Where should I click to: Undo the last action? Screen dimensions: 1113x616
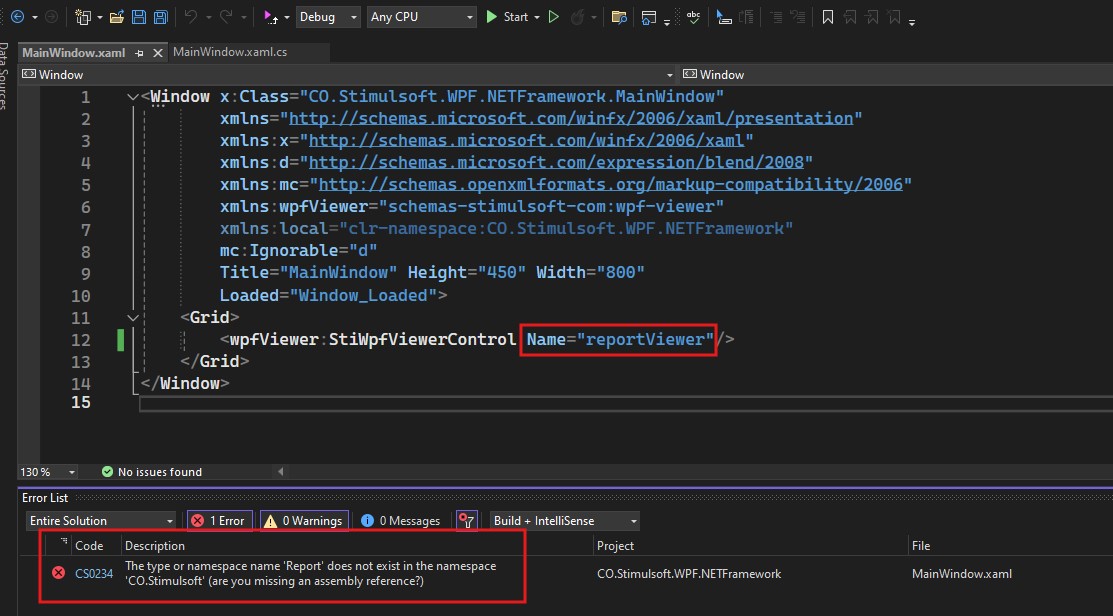coord(190,16)
